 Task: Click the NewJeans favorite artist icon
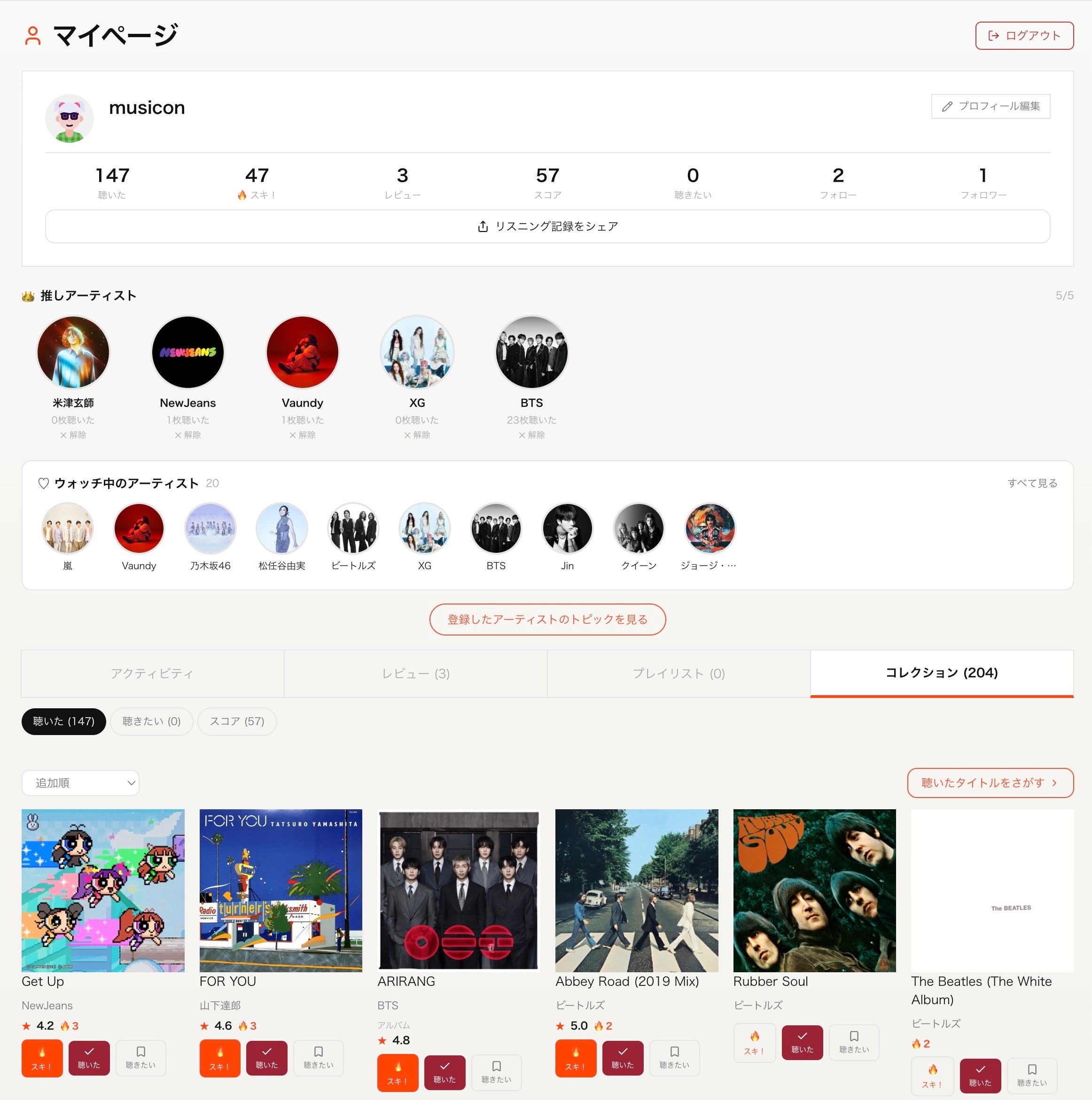188,352
